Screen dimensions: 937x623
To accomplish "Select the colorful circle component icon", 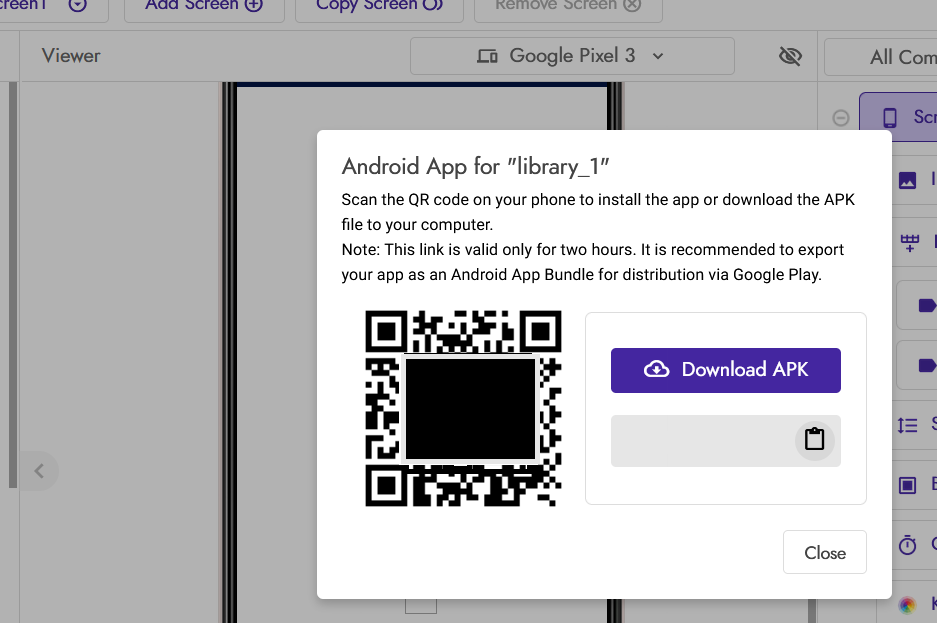I will click(907, 605).
